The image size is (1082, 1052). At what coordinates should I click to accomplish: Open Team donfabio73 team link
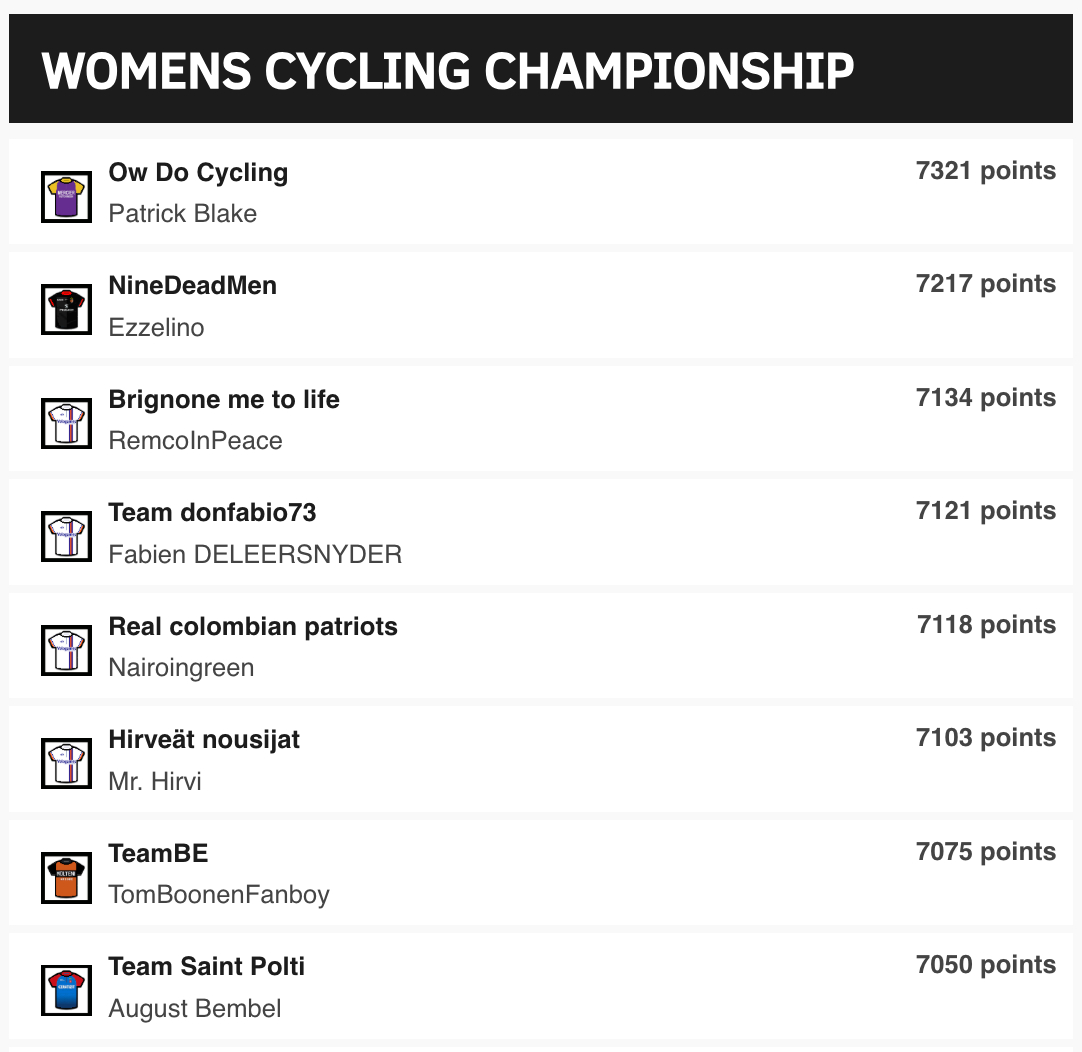pos(212,513)
